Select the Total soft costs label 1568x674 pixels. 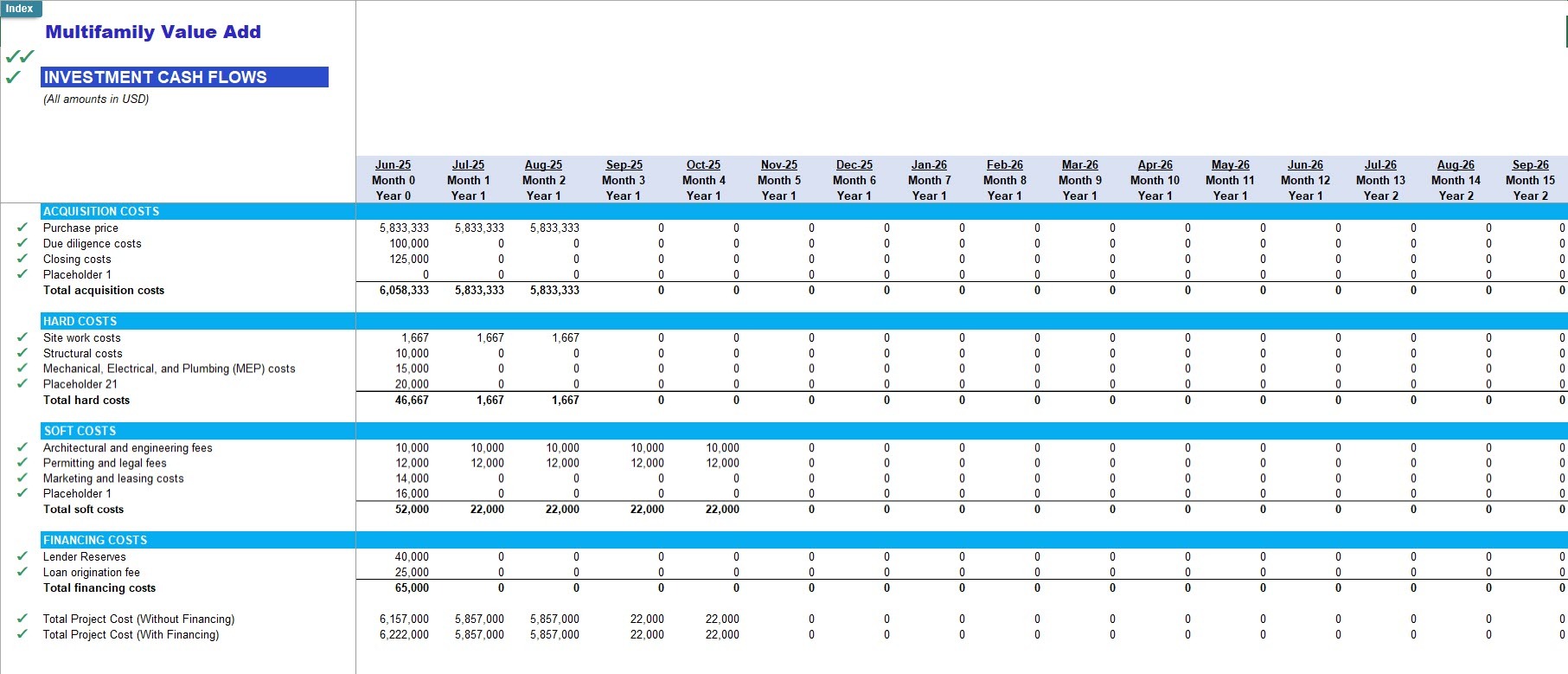83,510
